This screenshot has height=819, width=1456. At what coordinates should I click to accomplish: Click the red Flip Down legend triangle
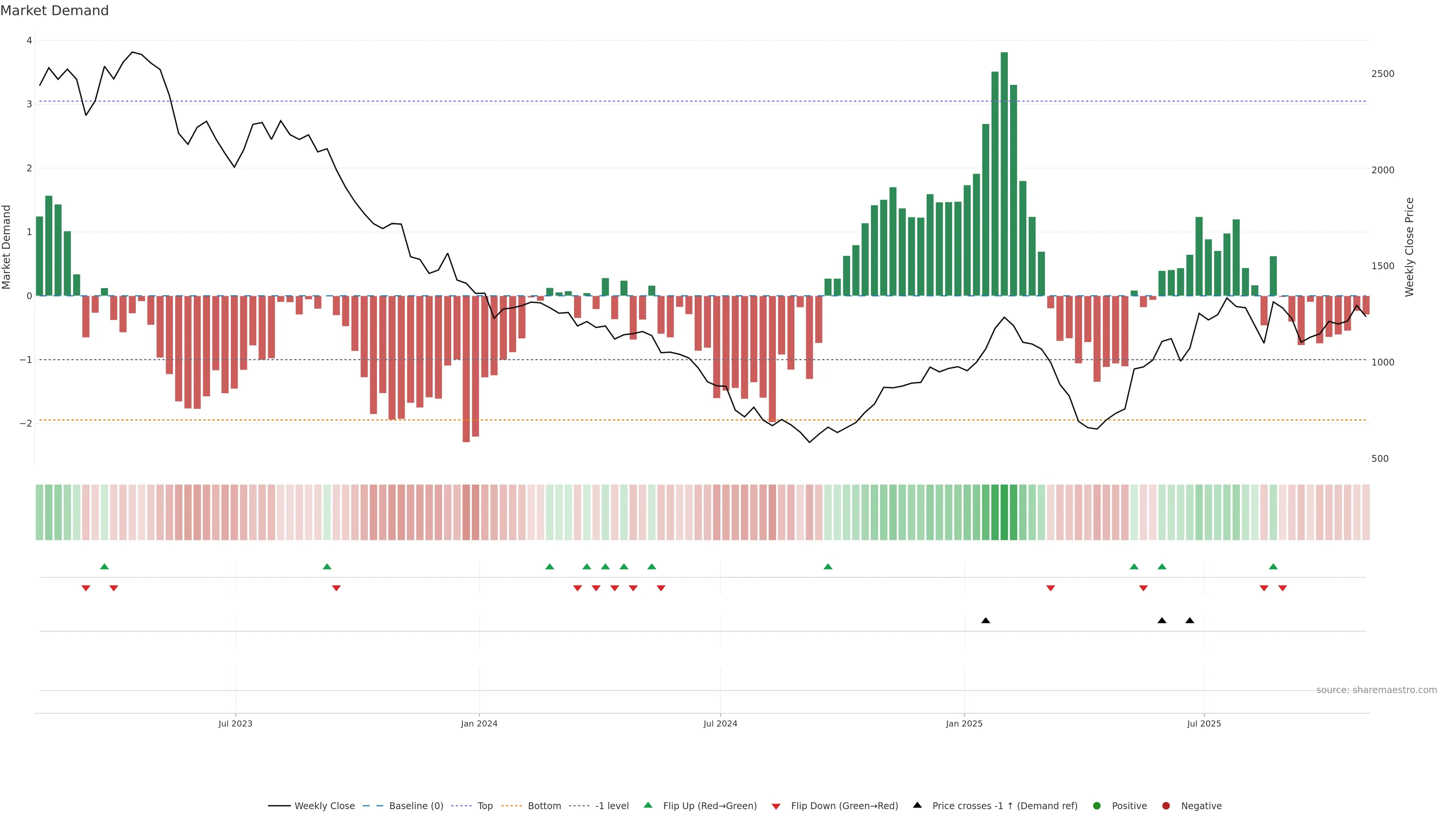coord(776,806)
